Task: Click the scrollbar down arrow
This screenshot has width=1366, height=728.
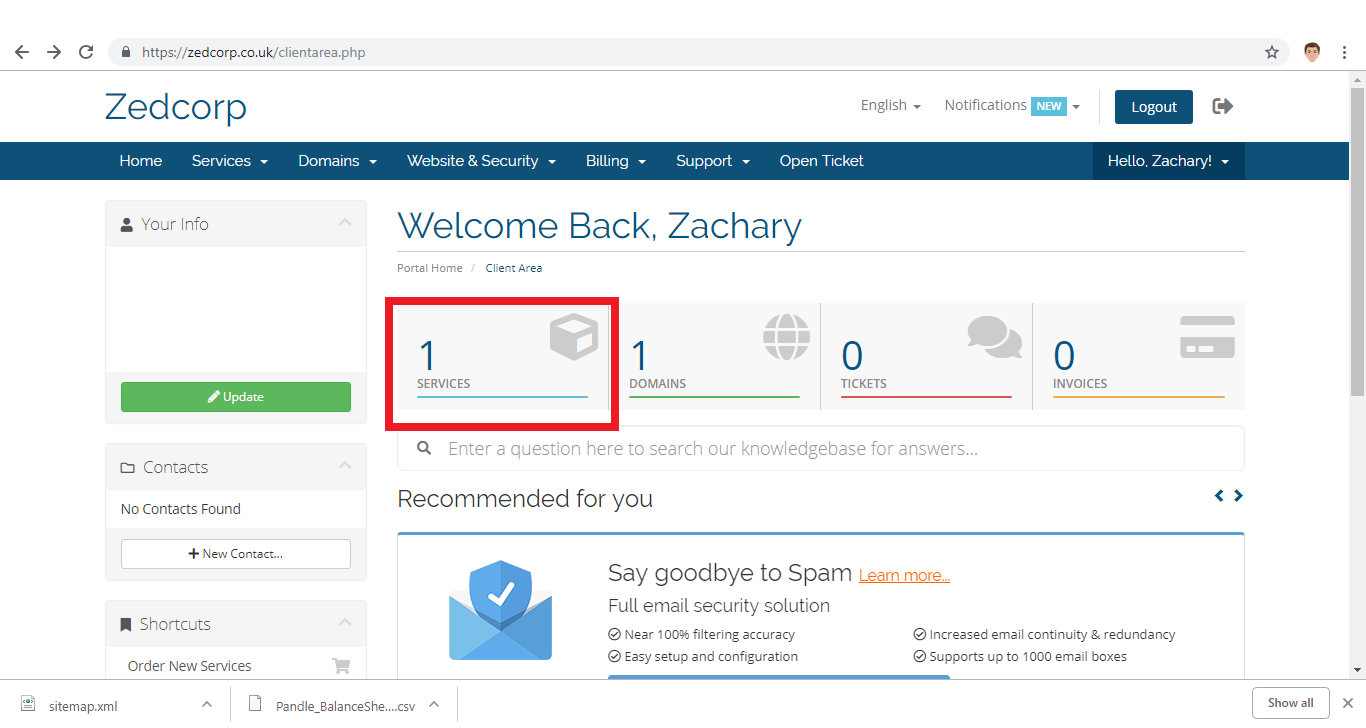Action: click(1357, 670)
